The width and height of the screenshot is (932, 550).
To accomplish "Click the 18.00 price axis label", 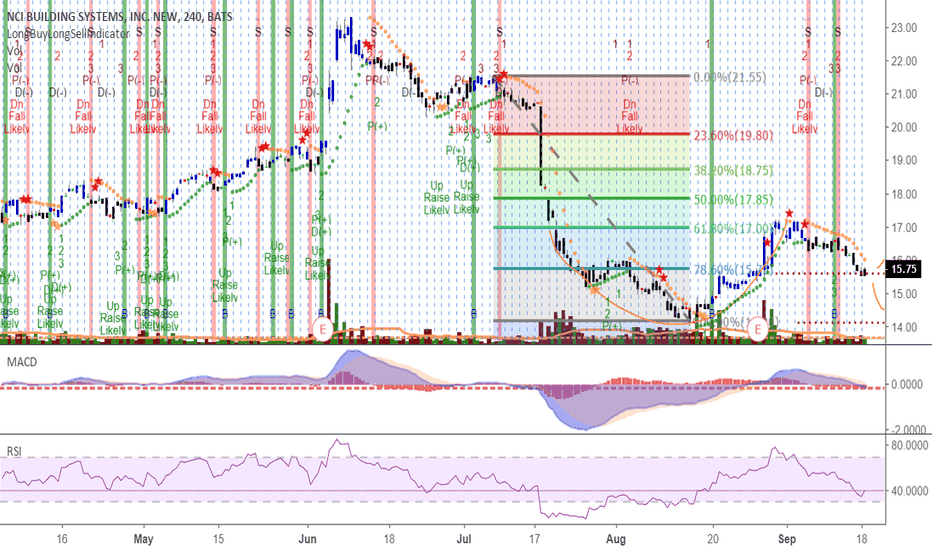I will 903,194.
